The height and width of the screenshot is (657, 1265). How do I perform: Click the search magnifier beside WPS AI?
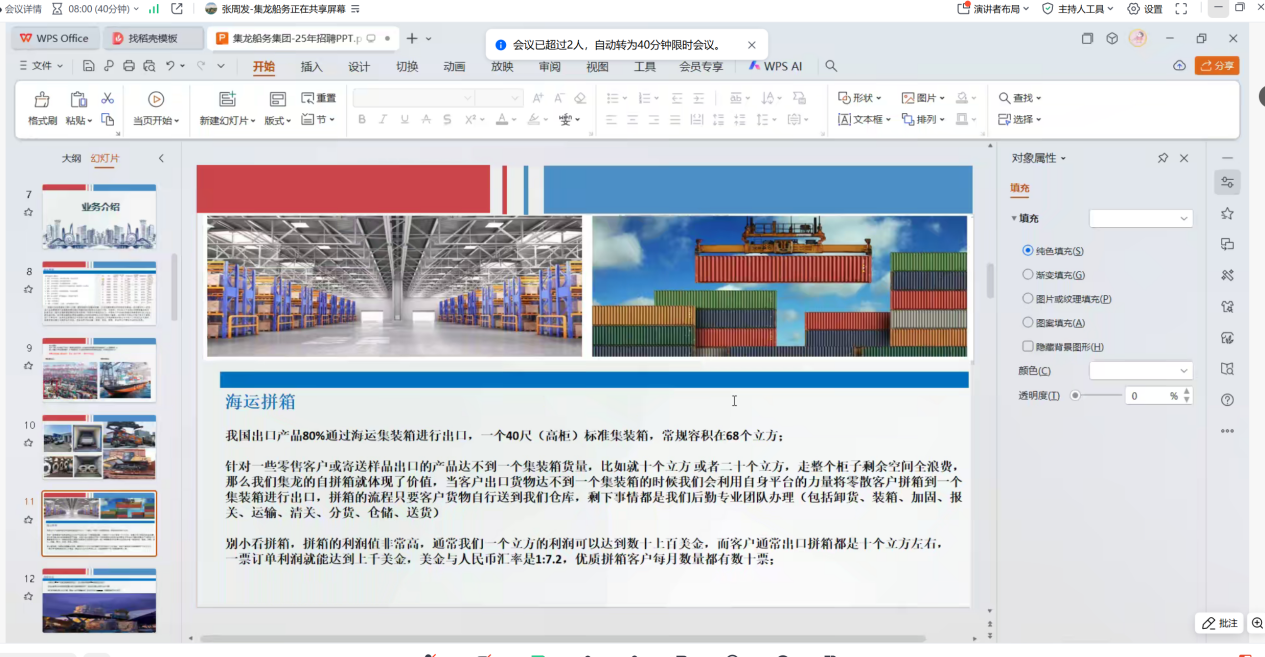[x=831, y=66]
